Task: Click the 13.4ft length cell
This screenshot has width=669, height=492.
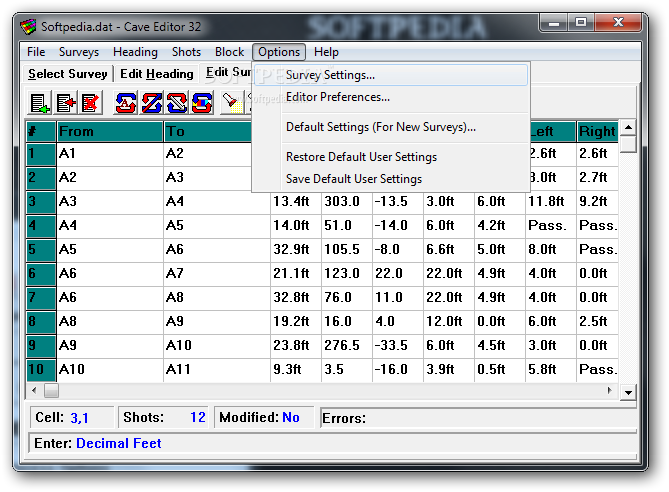Action: pyautogui.click(x=295, y=202)
